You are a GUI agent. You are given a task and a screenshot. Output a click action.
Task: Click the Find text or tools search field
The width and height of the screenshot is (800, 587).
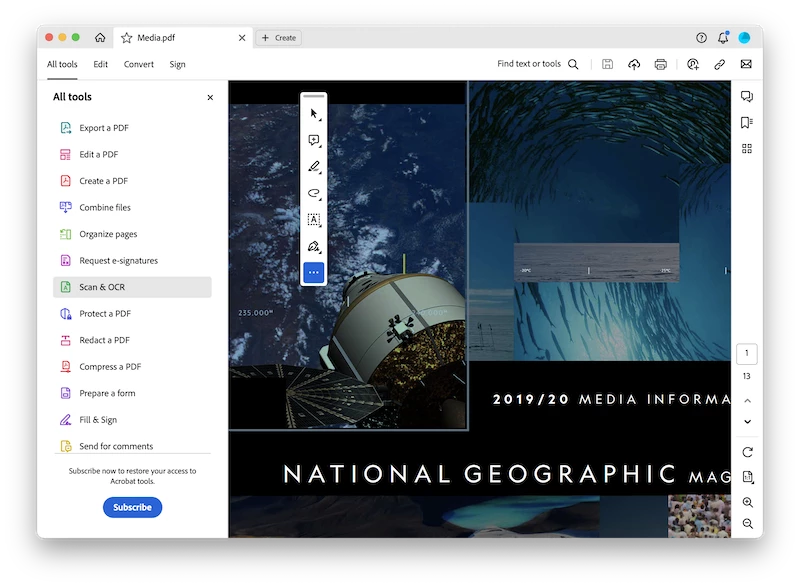(529, 64)
